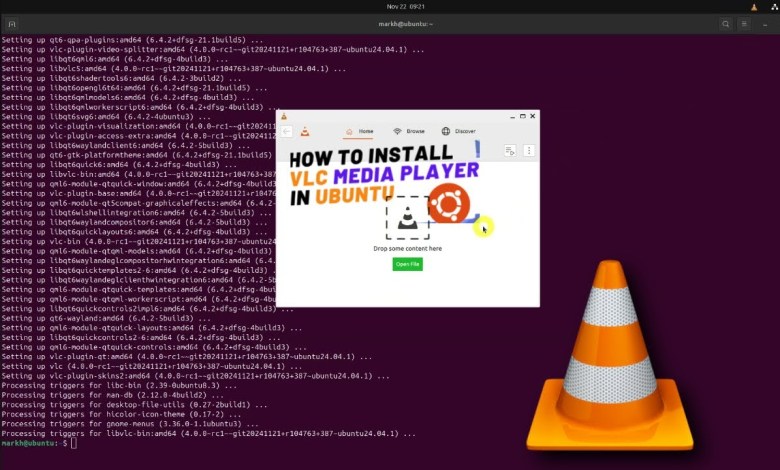This screenshot has height=470, width=780.
Task: Maximize the VLC window
Action: pyautogui.click(x=523, y=116)
